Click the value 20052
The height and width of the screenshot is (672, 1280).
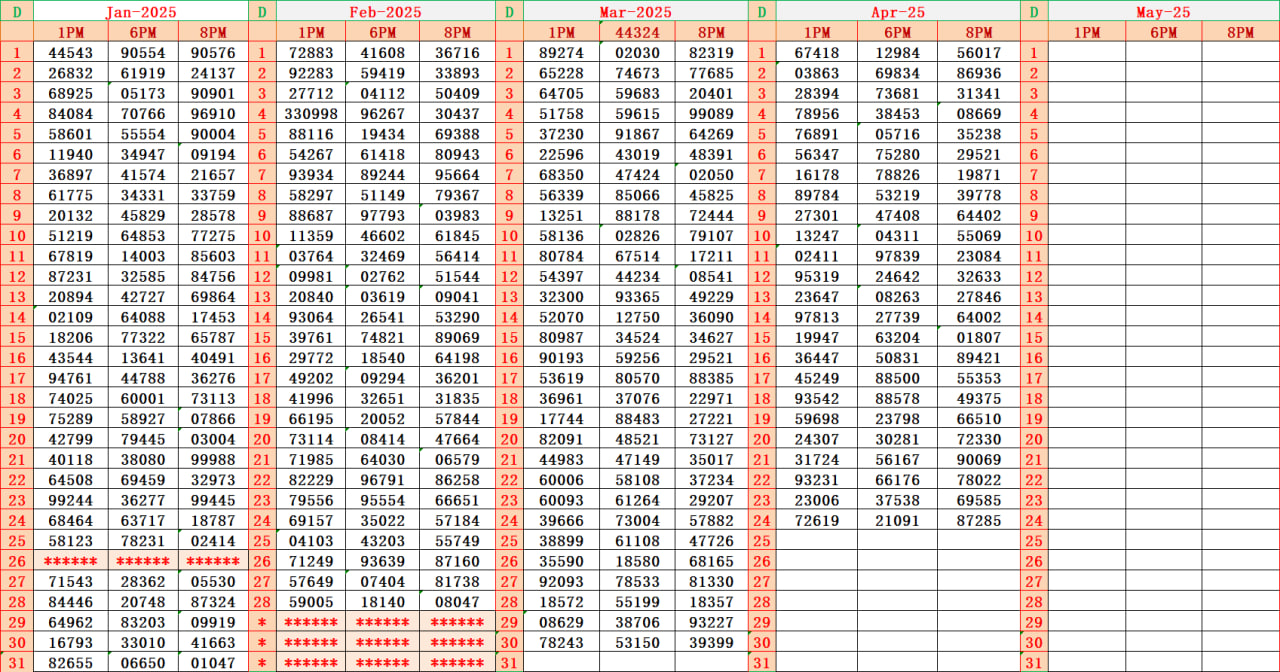(383, 419)
